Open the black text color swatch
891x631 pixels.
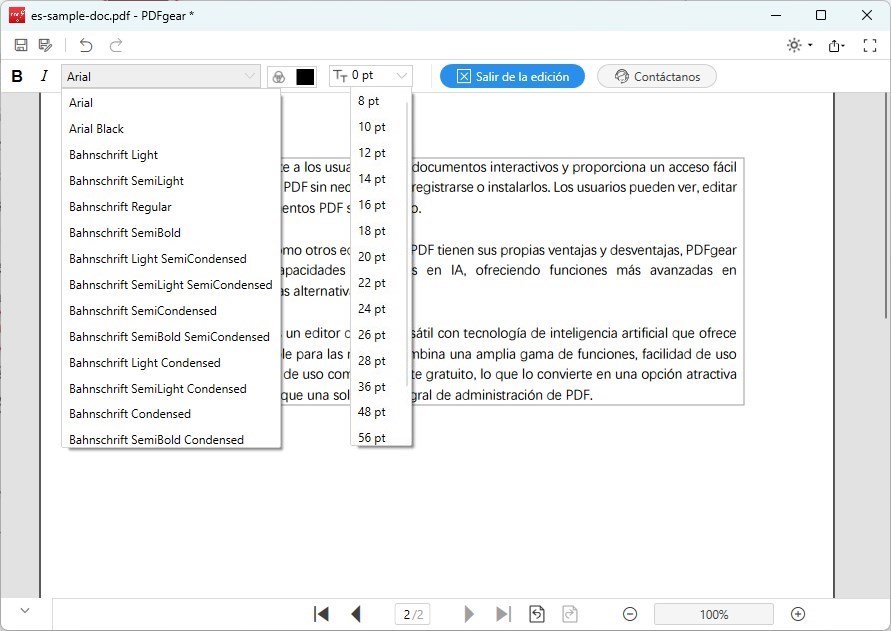click(305, 77)
